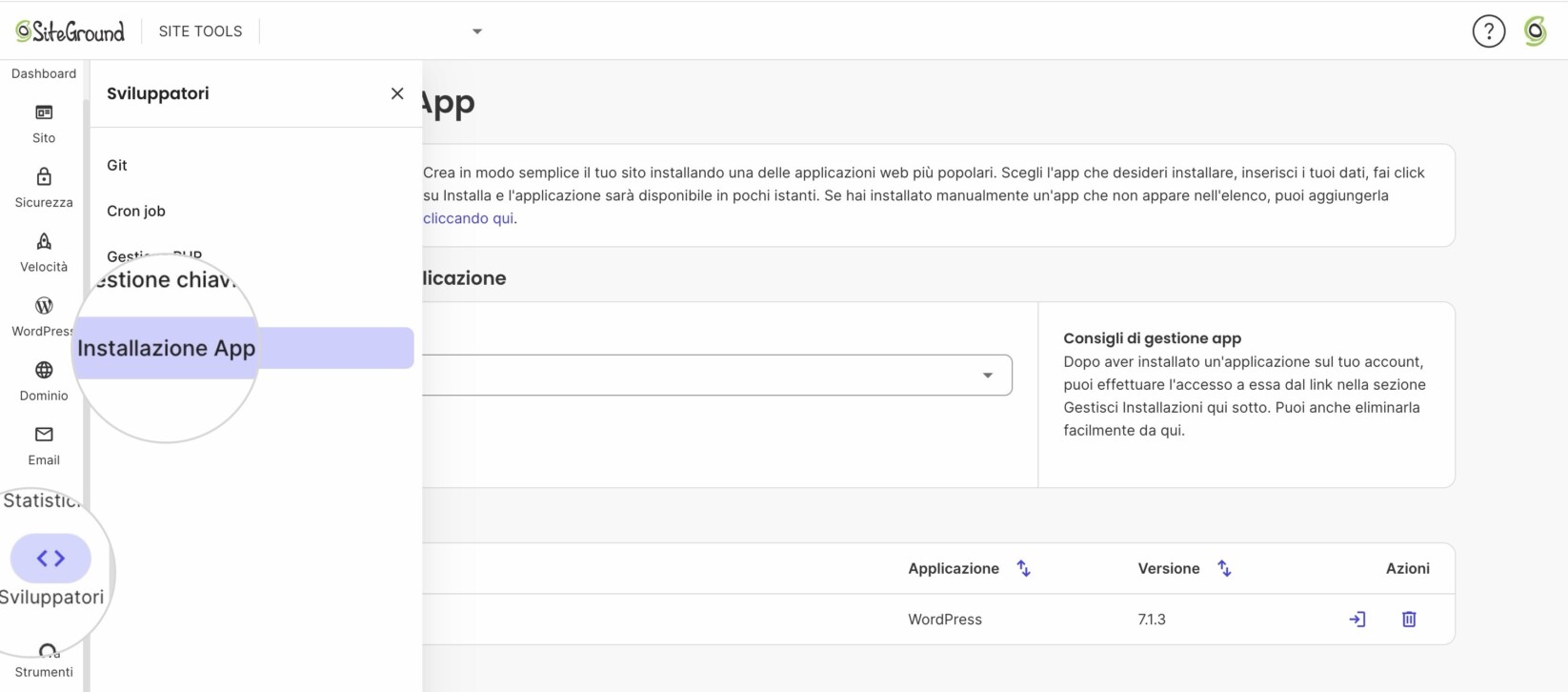Open the Git submenu item
Screen dimensions: 1568x692
(x=117, y=165)
